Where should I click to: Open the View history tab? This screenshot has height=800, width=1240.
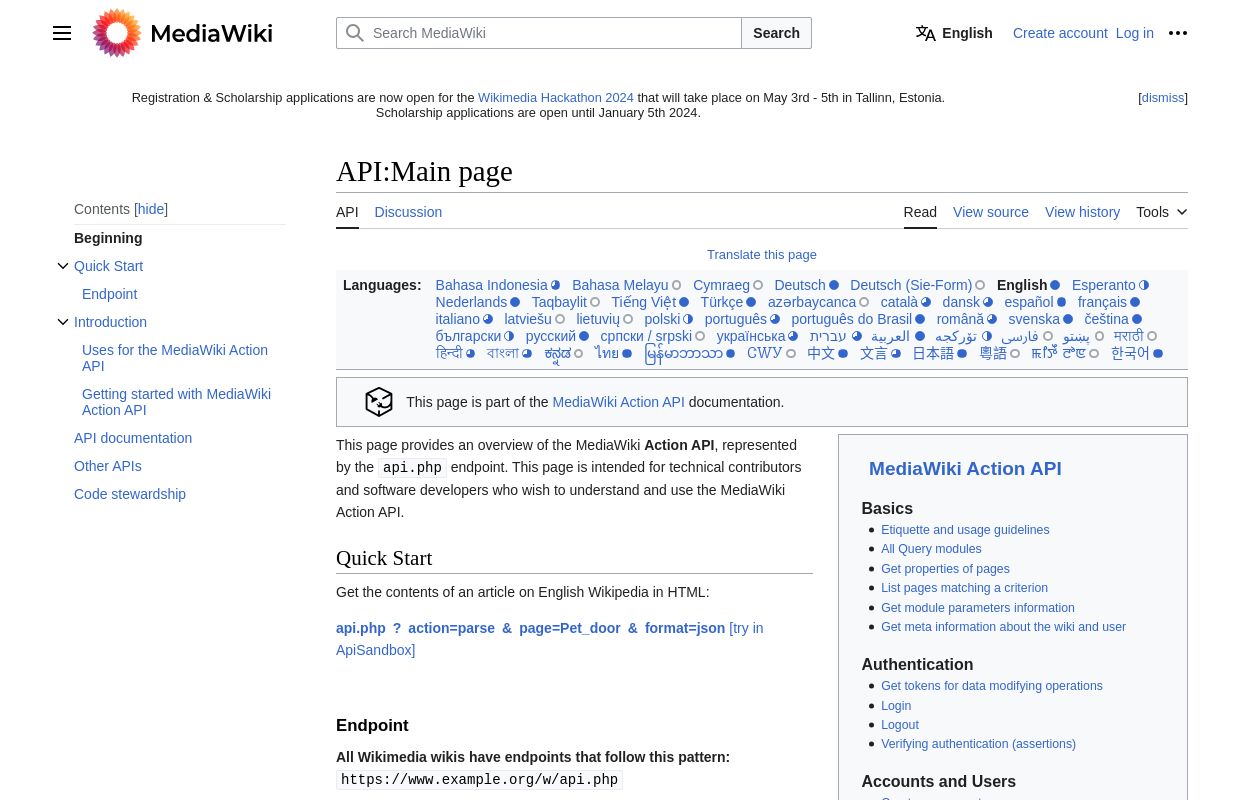pyautogui.click(x=1082, y=212)
